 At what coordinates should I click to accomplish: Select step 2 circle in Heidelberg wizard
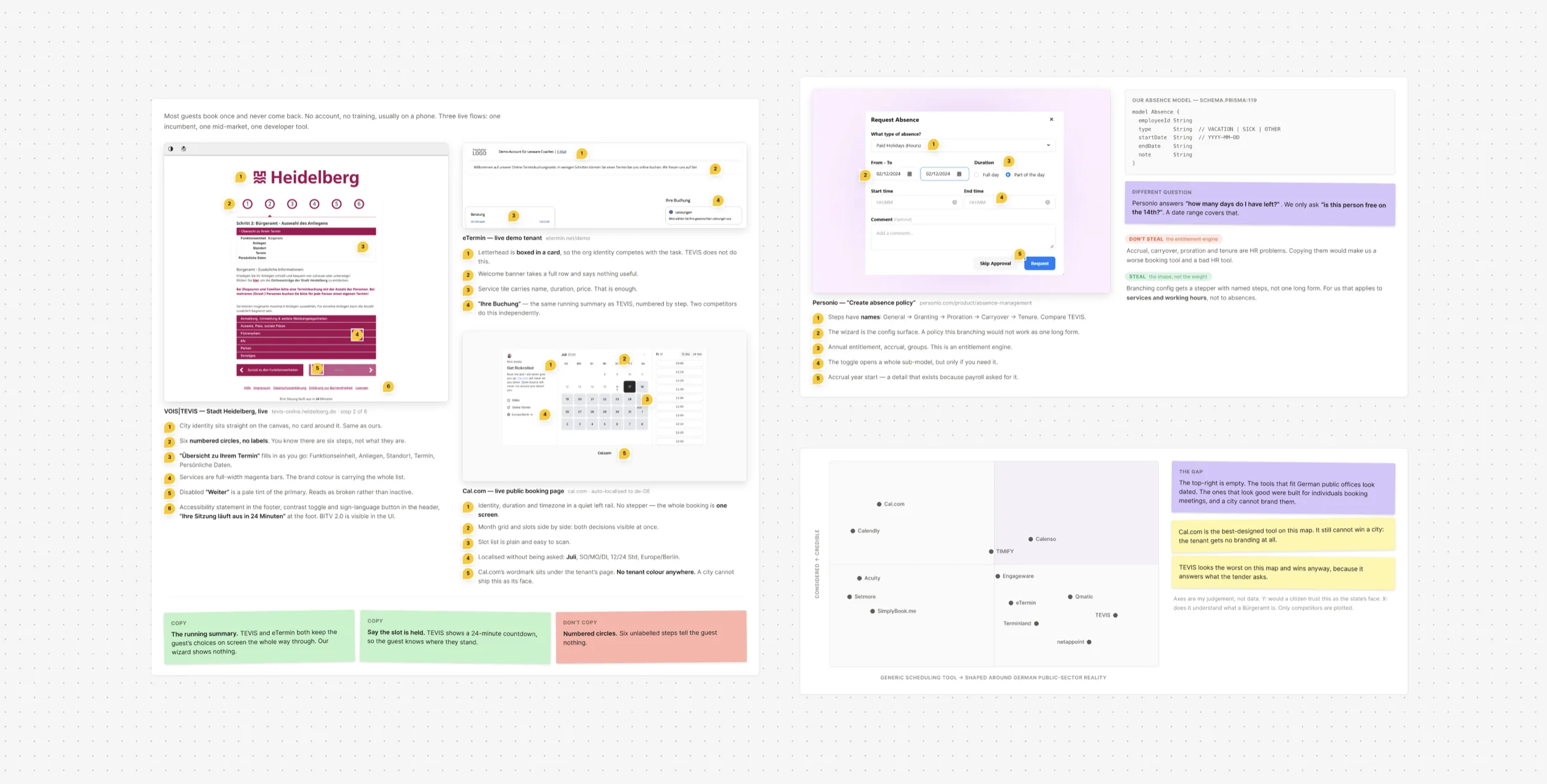coord(270,204)
